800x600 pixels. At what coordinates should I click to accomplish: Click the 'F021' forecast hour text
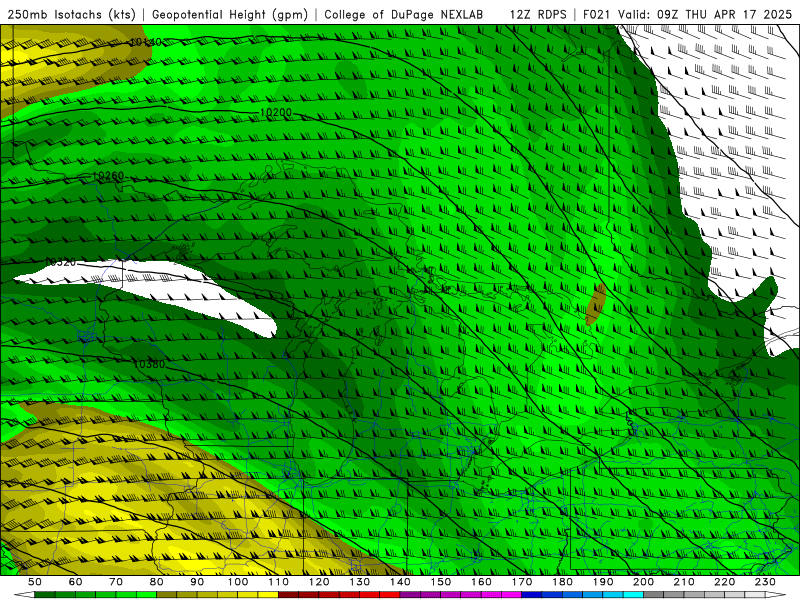(x=596, y=15)
